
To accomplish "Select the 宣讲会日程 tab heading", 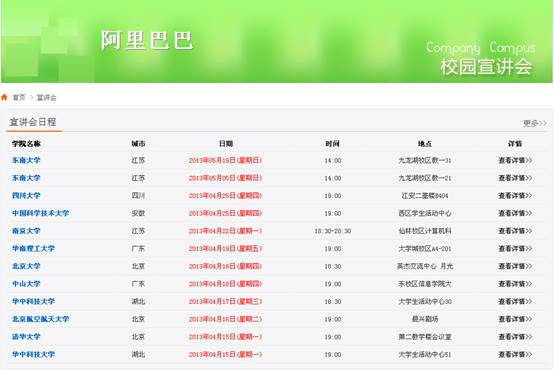I will click(x=33, y=122).
